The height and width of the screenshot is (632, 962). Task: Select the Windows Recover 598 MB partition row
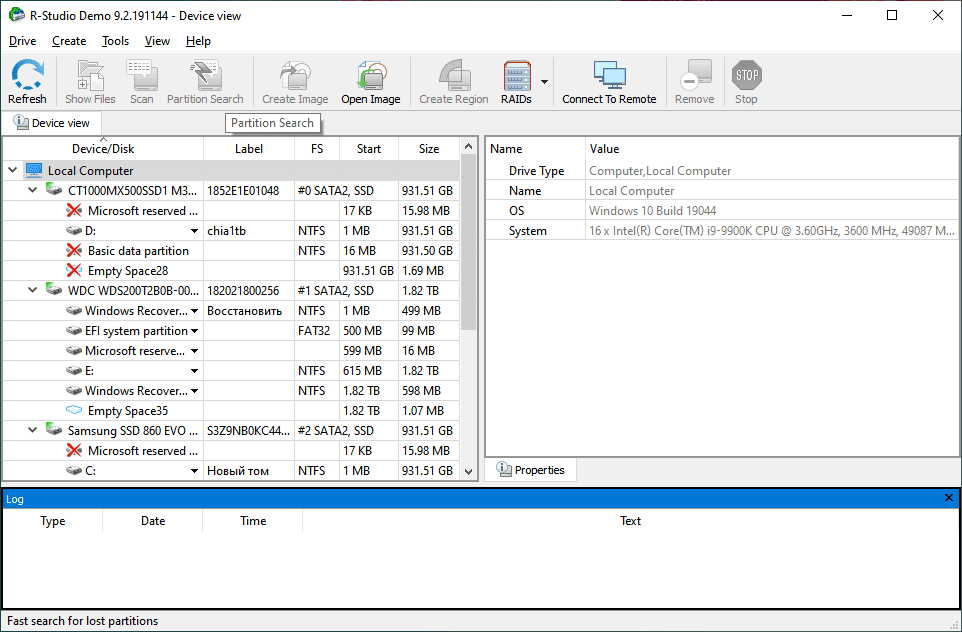pyautogui.click(x=231, y=390)
